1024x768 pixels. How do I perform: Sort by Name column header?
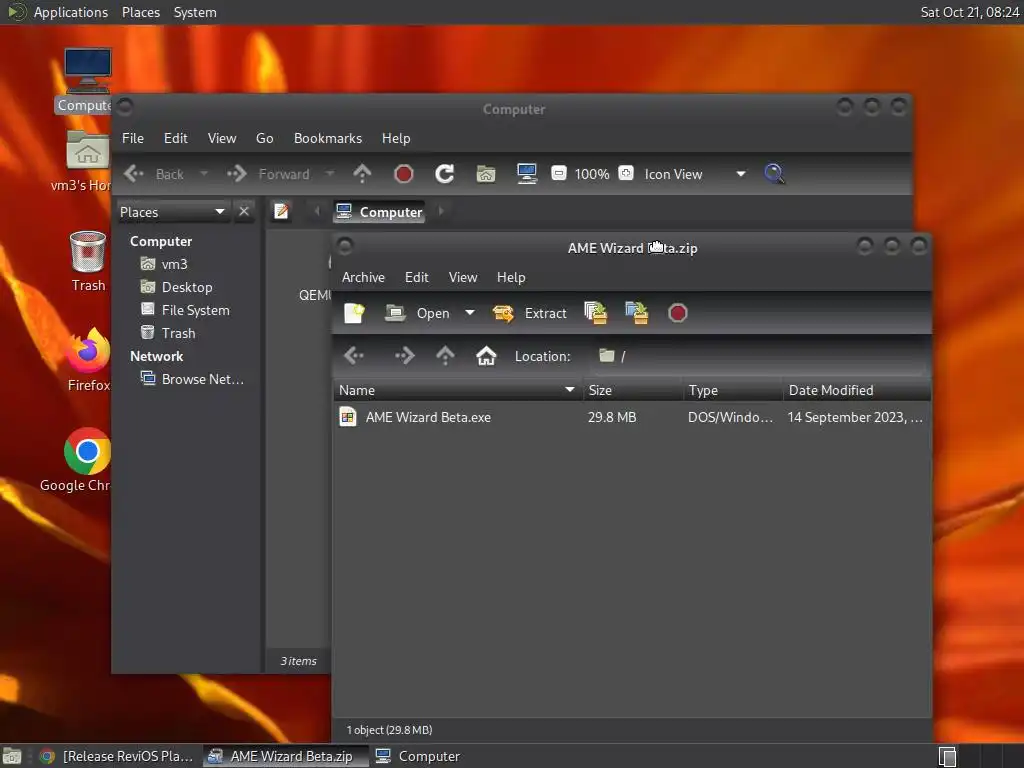pyautogui.click(x=457, y=391)
